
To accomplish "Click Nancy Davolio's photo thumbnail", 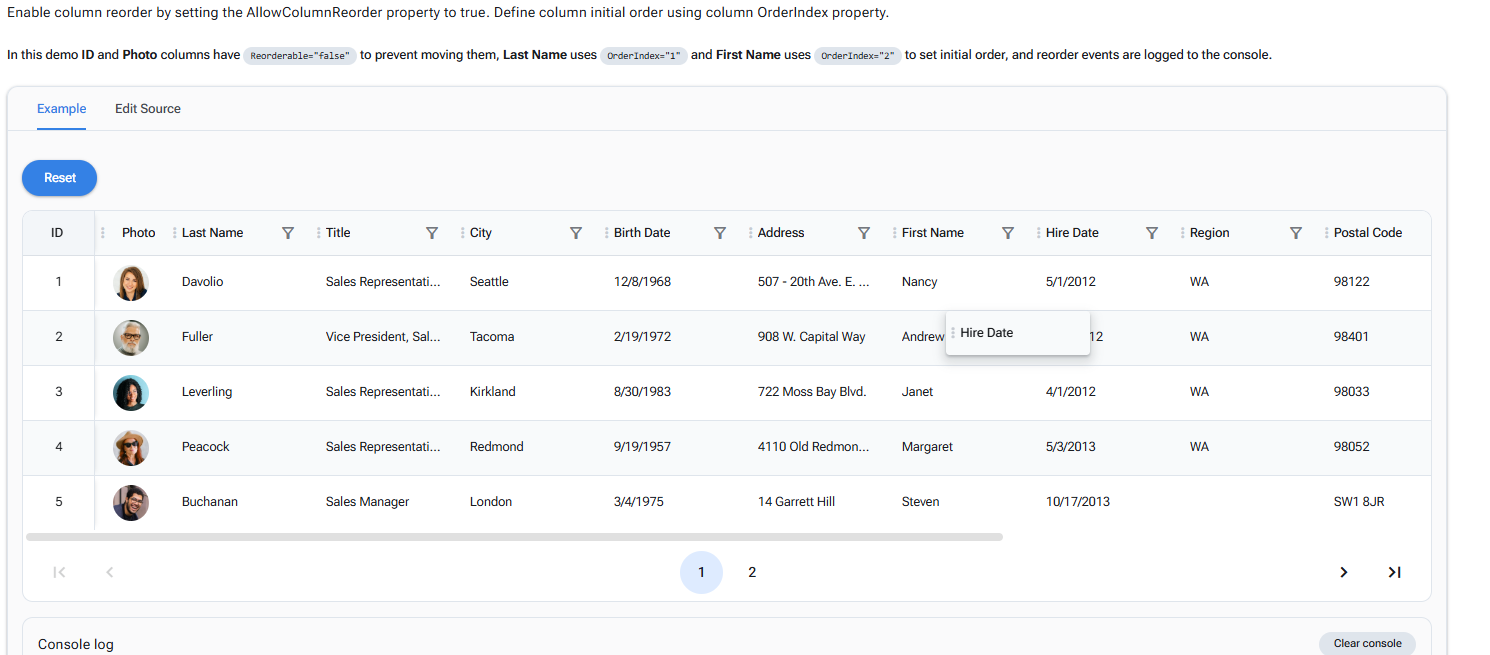I will [x=131, y=283].
